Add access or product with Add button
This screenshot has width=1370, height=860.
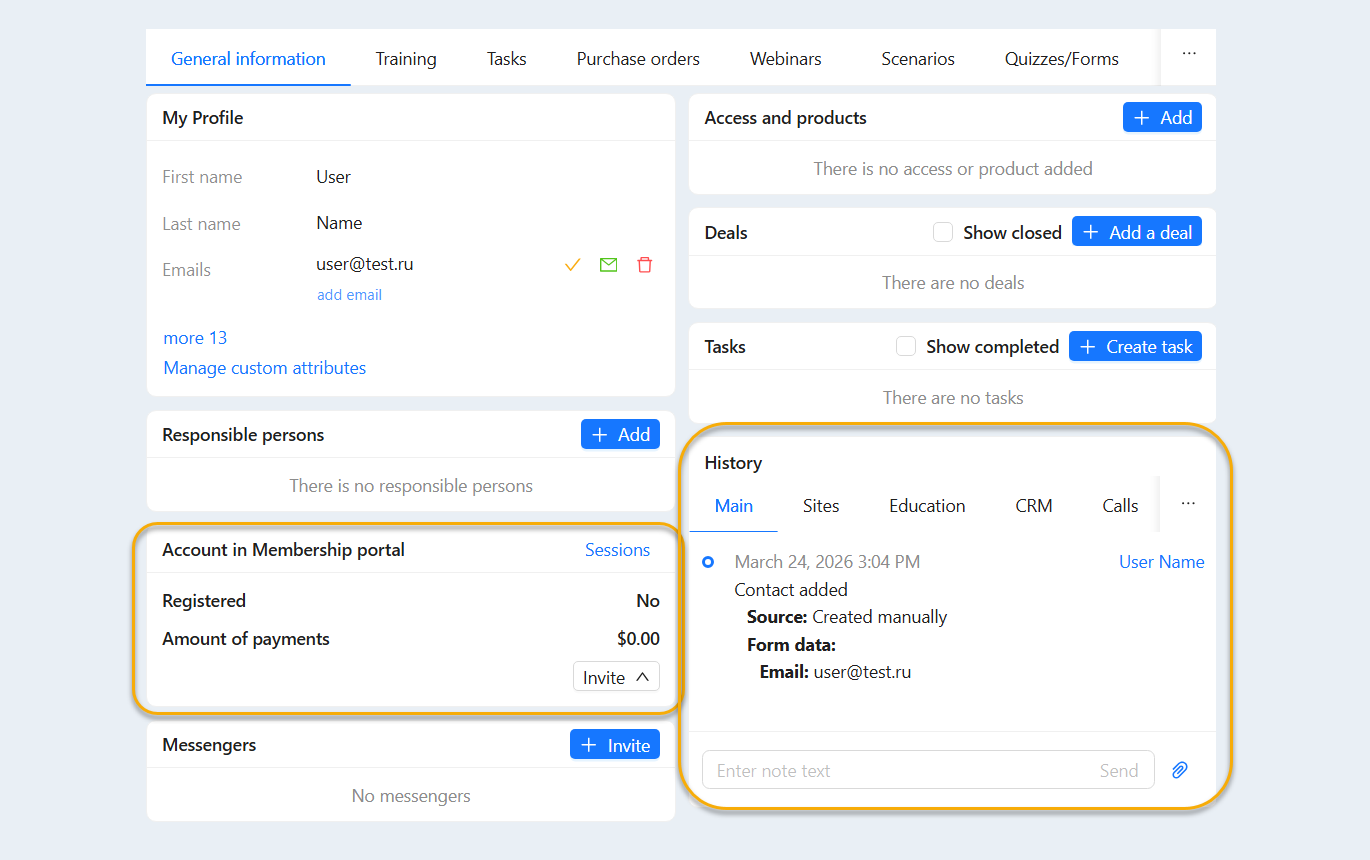(x=1162, y=117)
